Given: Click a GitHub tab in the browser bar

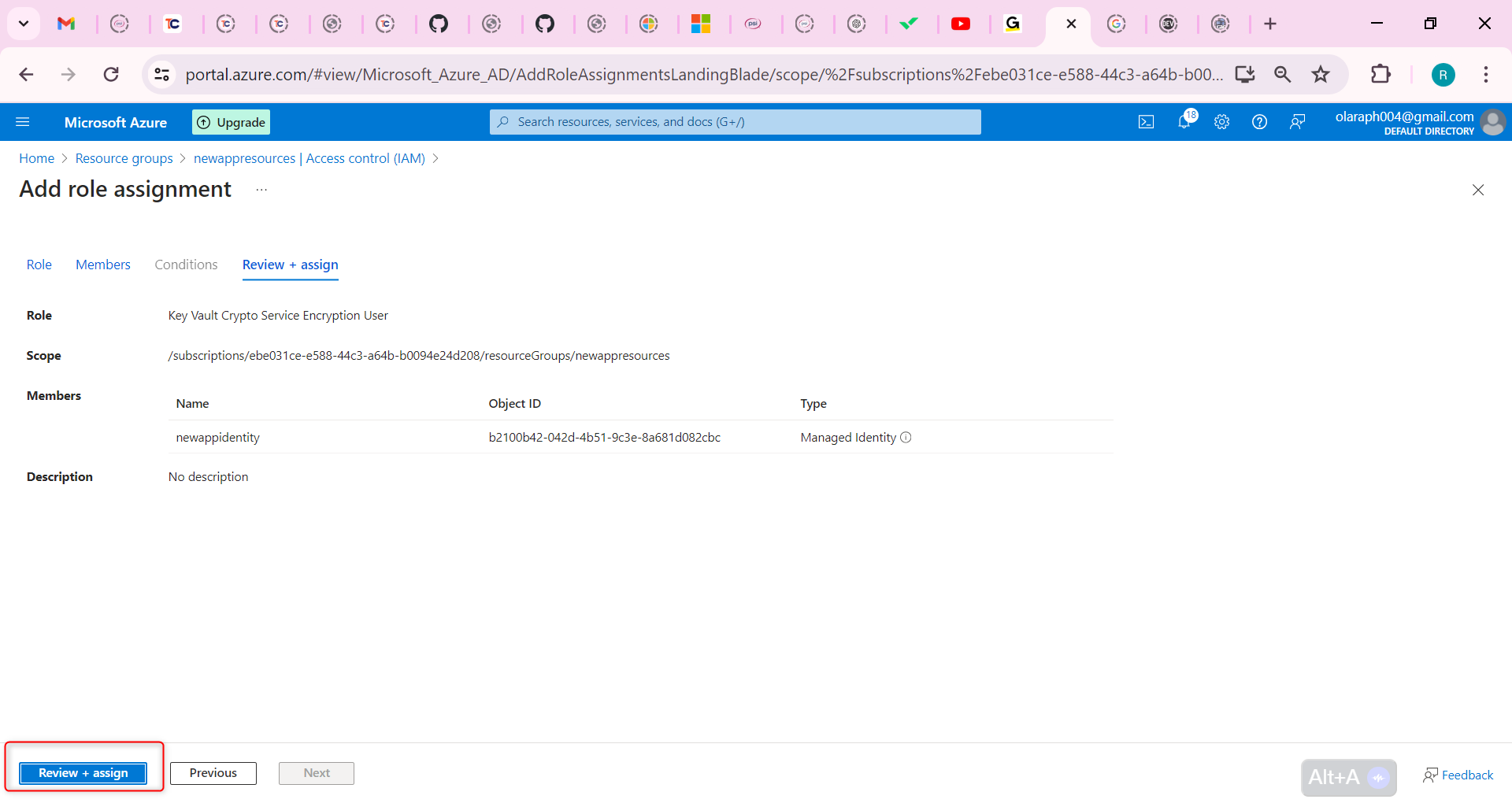Looking at the screenshot, I should [440, 24].
